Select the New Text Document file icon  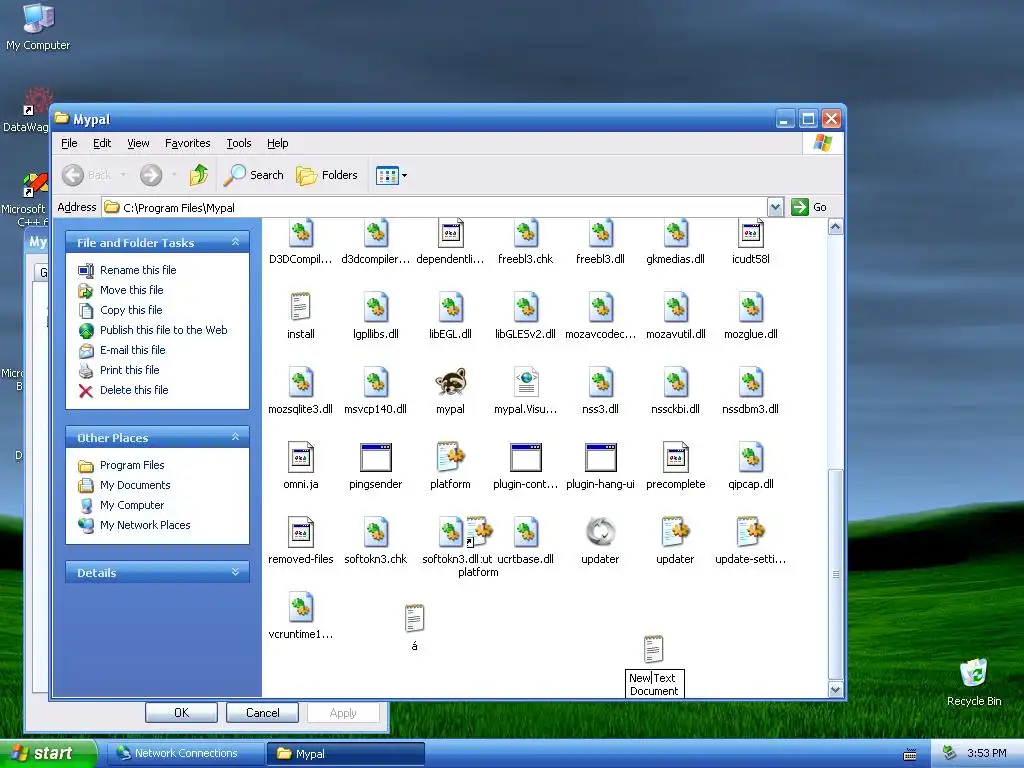point(654,650)
